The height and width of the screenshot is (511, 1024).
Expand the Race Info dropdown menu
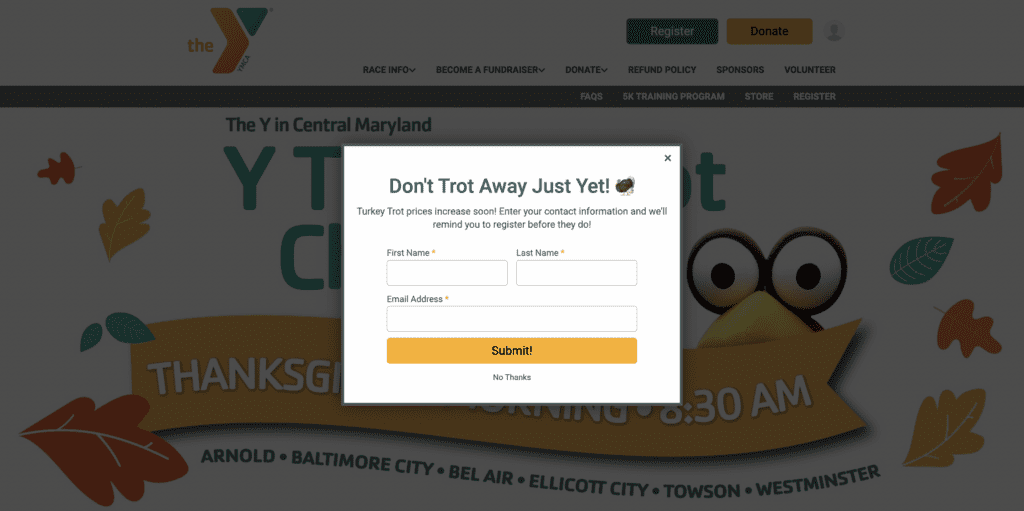(389, 70)
